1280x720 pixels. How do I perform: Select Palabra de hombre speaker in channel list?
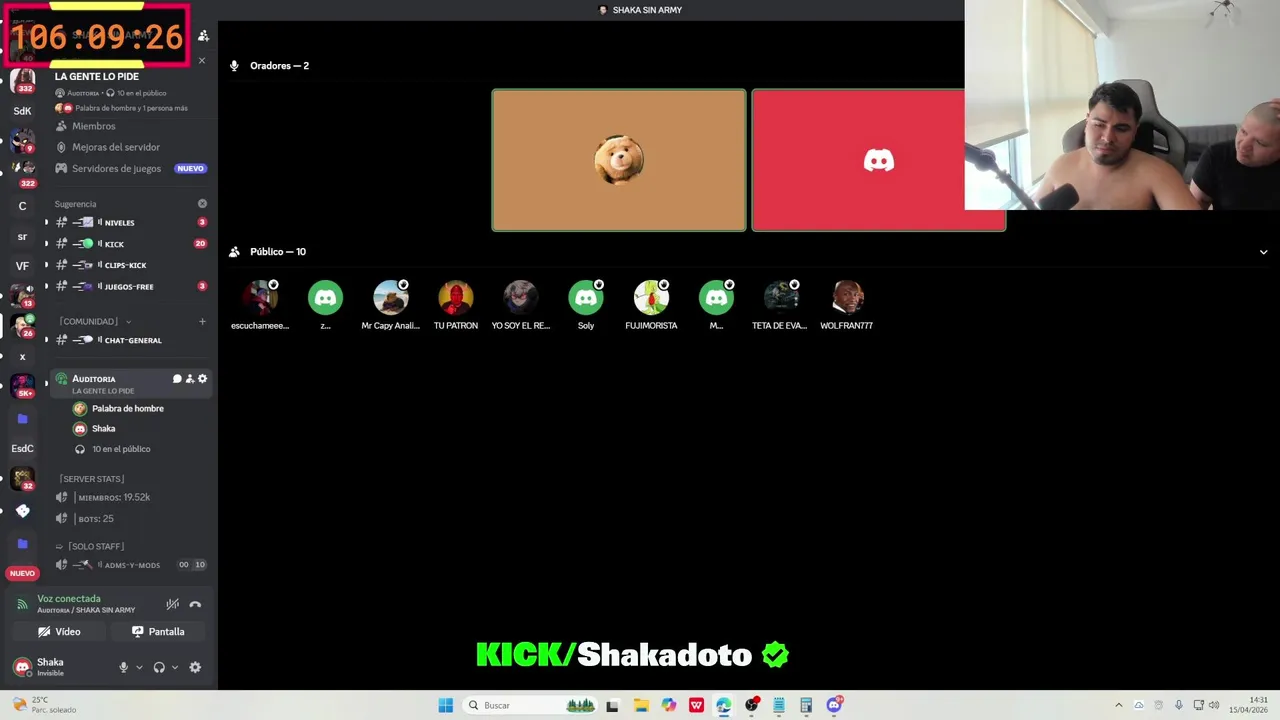[130, 408]
